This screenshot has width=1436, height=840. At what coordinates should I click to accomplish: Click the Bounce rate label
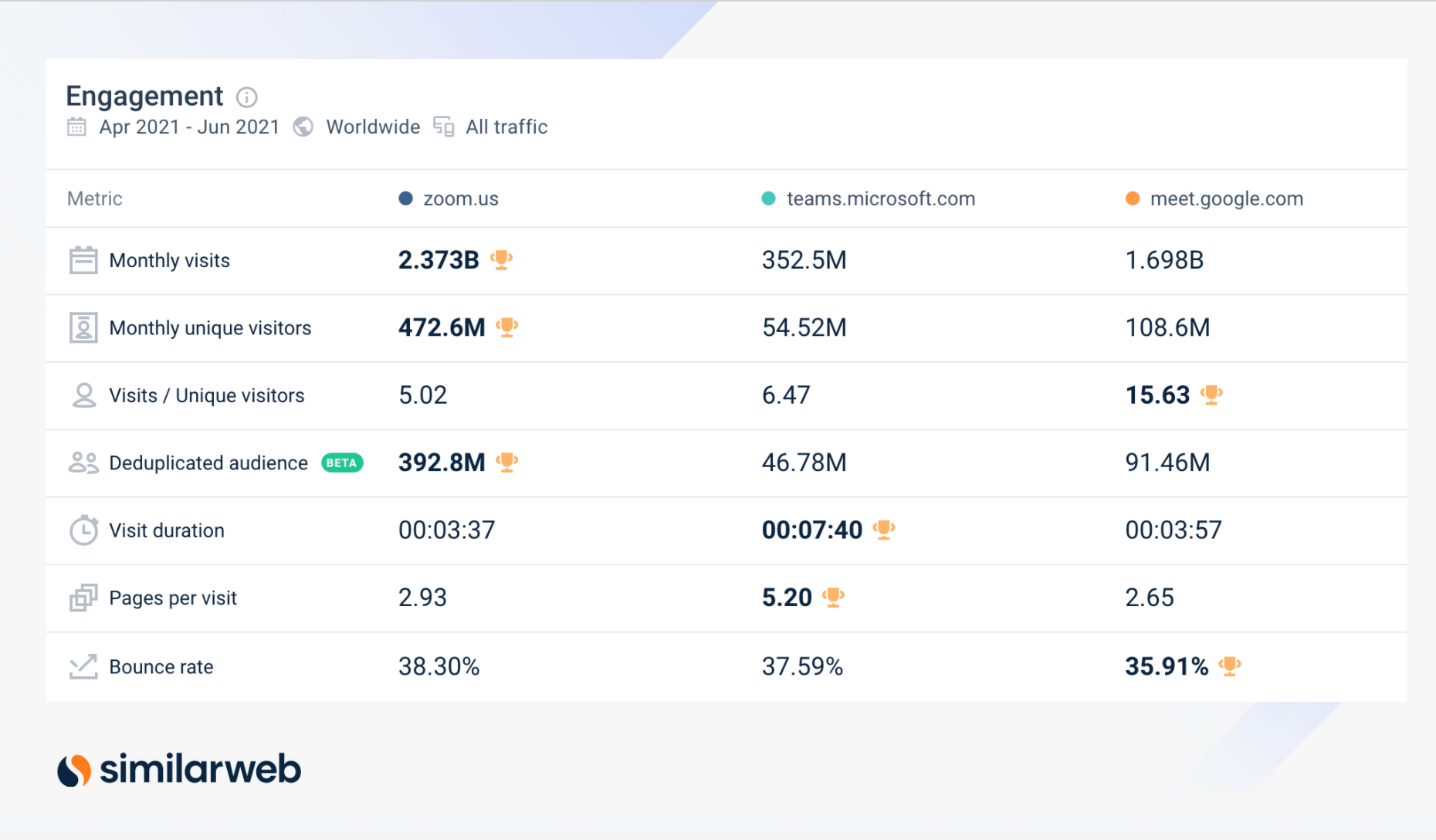point(161,667)
